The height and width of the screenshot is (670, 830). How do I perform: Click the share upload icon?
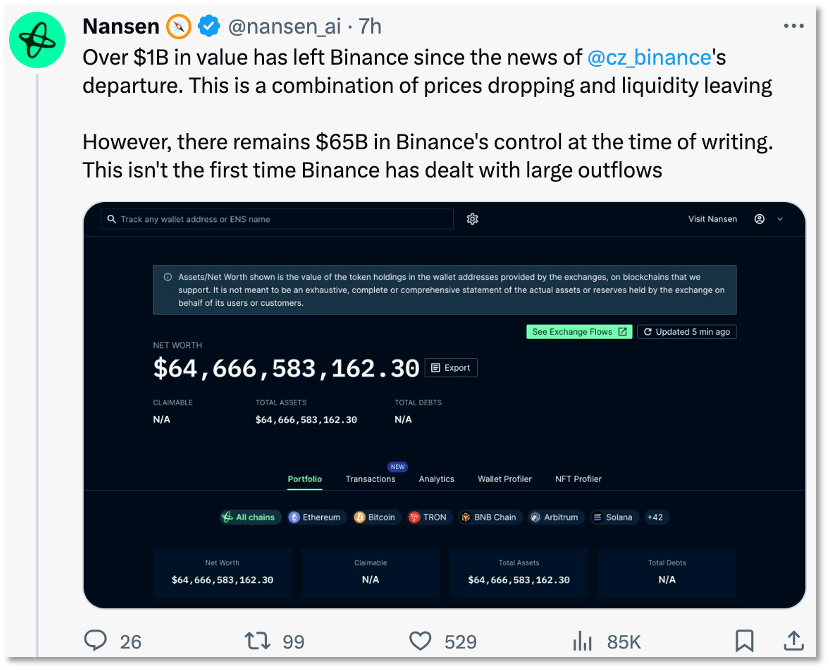(793, 640)
